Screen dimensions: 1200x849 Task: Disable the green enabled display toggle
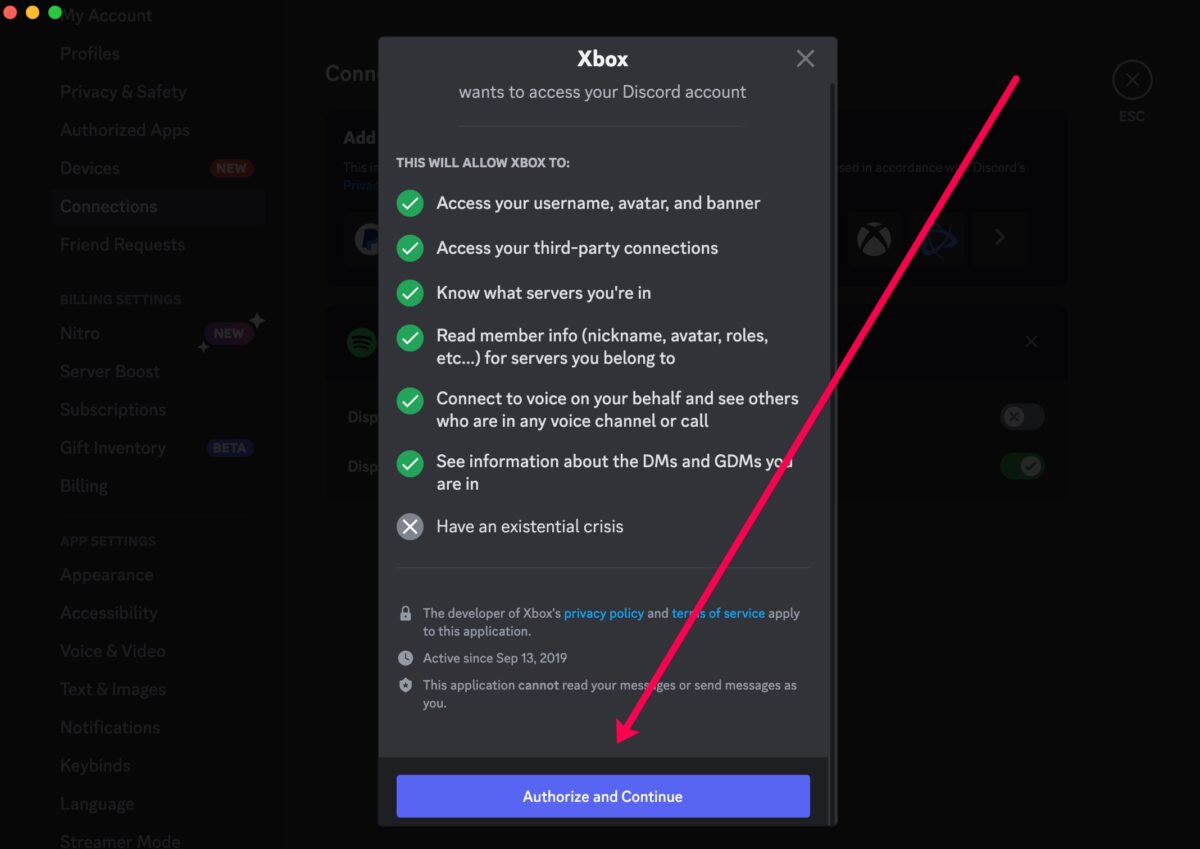pyautogui.click(x=1022, y=466)
